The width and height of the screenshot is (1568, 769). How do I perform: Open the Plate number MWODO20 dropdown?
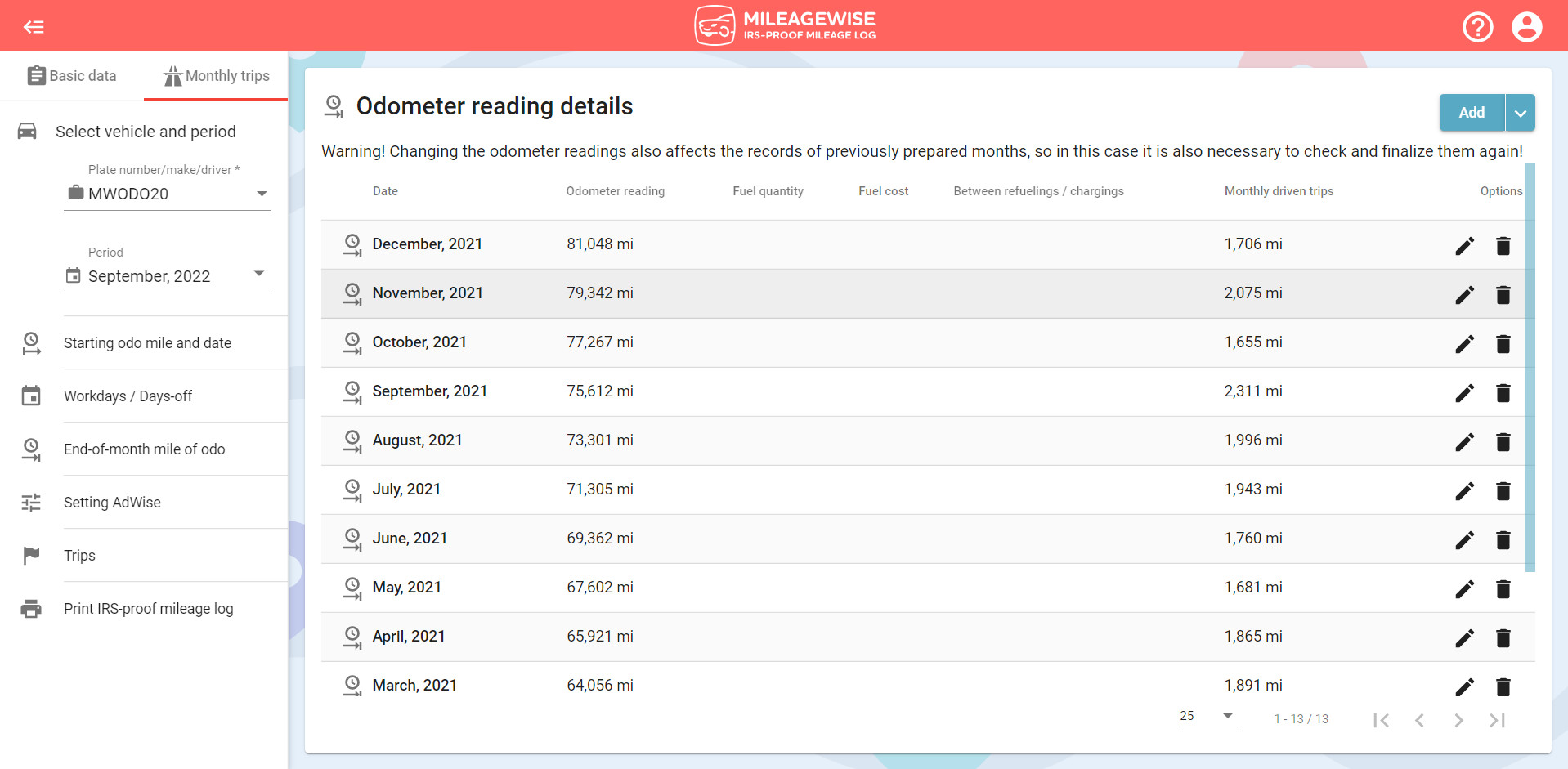[168, 194]
